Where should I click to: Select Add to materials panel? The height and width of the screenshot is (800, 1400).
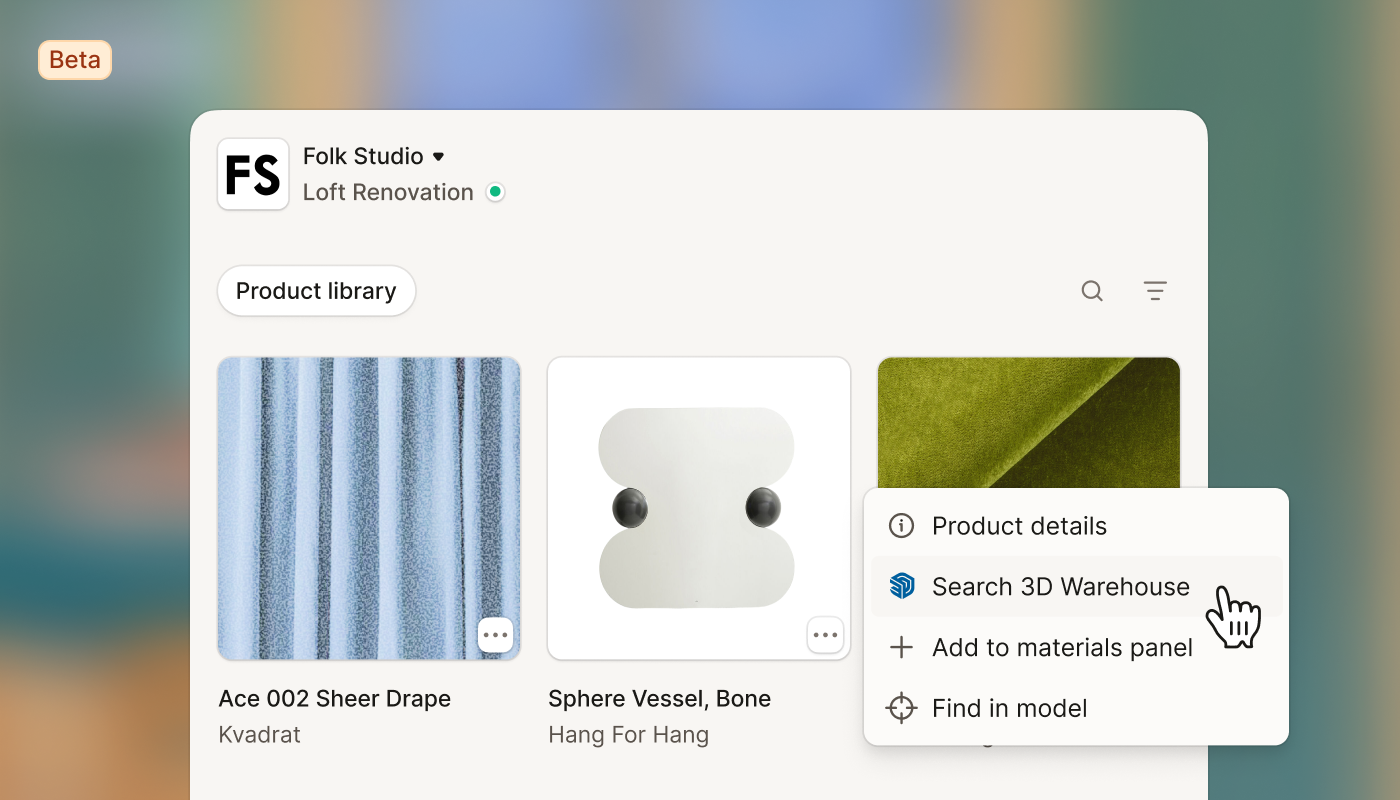(x=1076, y=648)
